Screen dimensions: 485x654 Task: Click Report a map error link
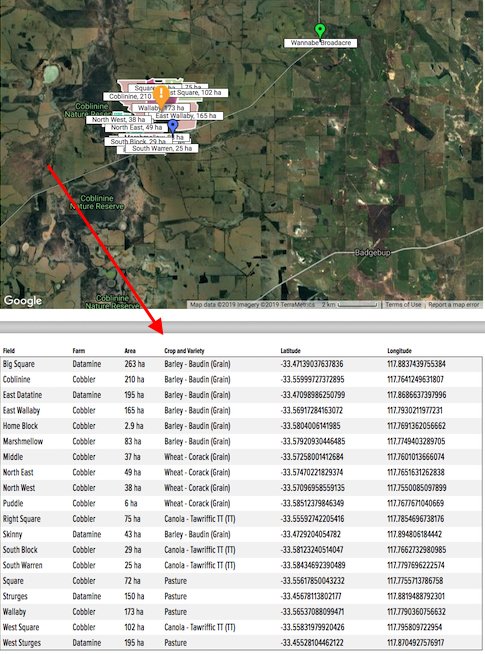point(454,304)
